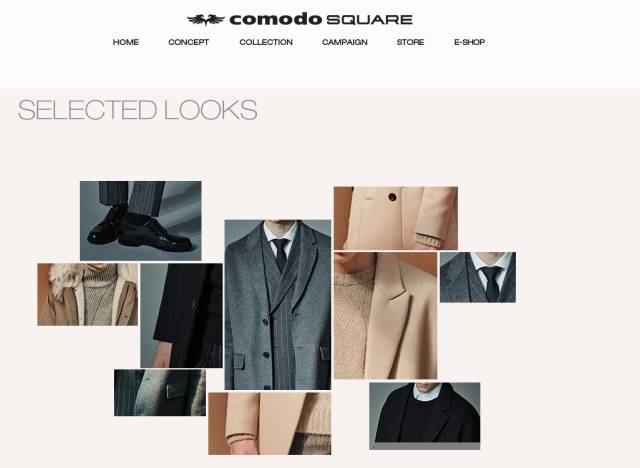Open the COLLECTION menu
The image size is (640, 468).
pos(266,42)
